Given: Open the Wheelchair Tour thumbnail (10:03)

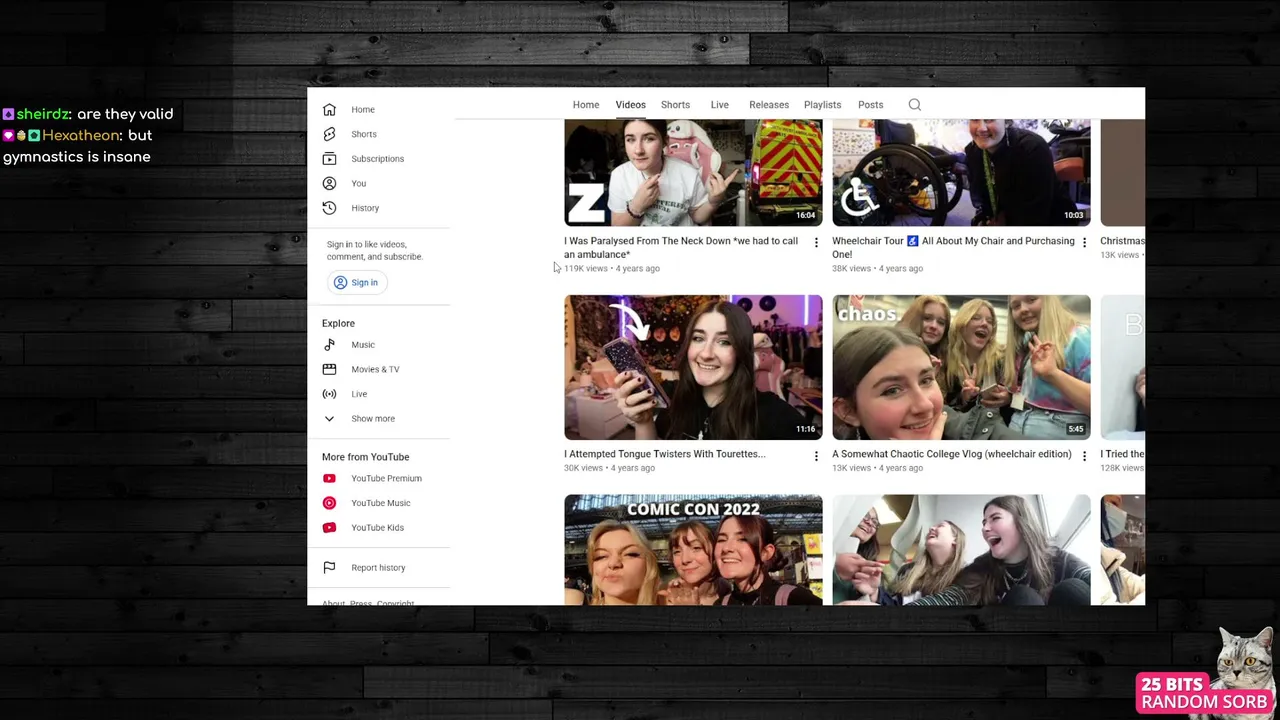Looking at the screenshot, I should [x=961, y=172].
